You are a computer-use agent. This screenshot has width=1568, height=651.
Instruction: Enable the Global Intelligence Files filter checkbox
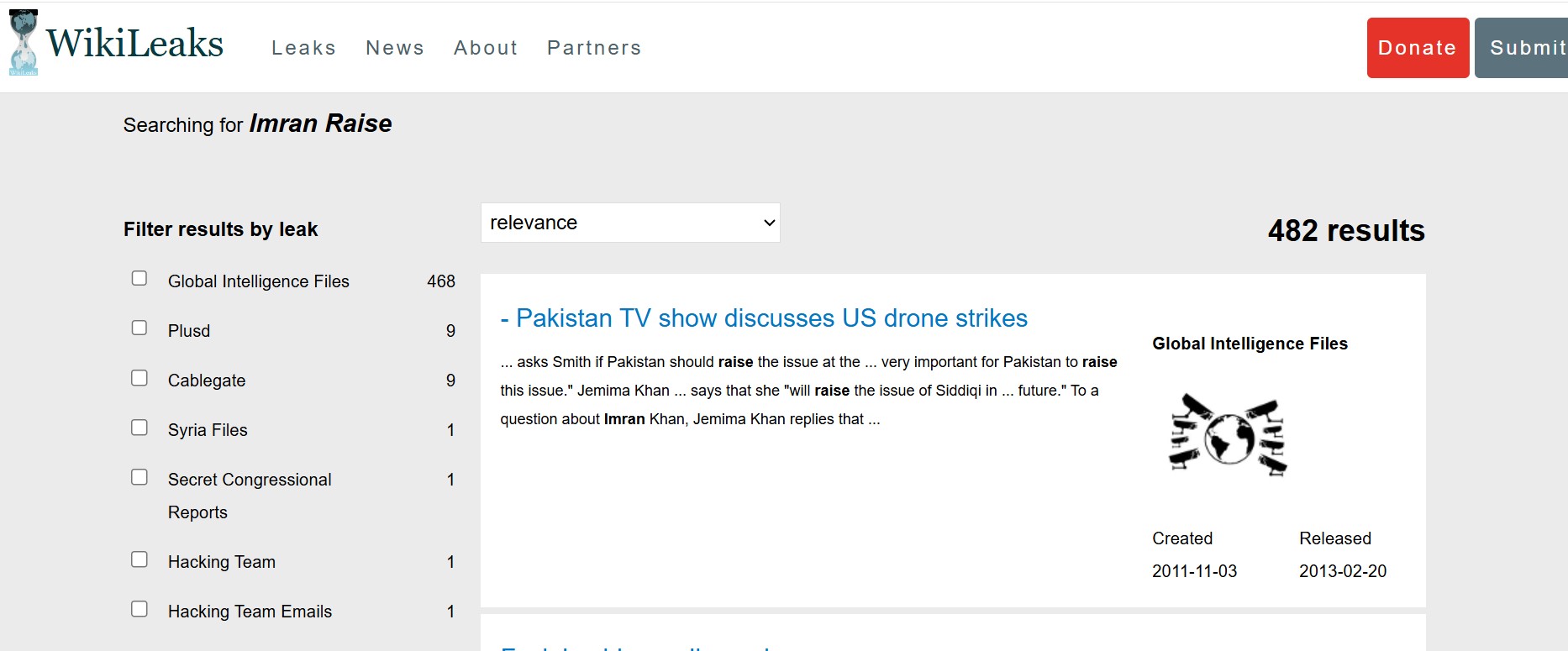pyautogui.click(x=139, y=279)
